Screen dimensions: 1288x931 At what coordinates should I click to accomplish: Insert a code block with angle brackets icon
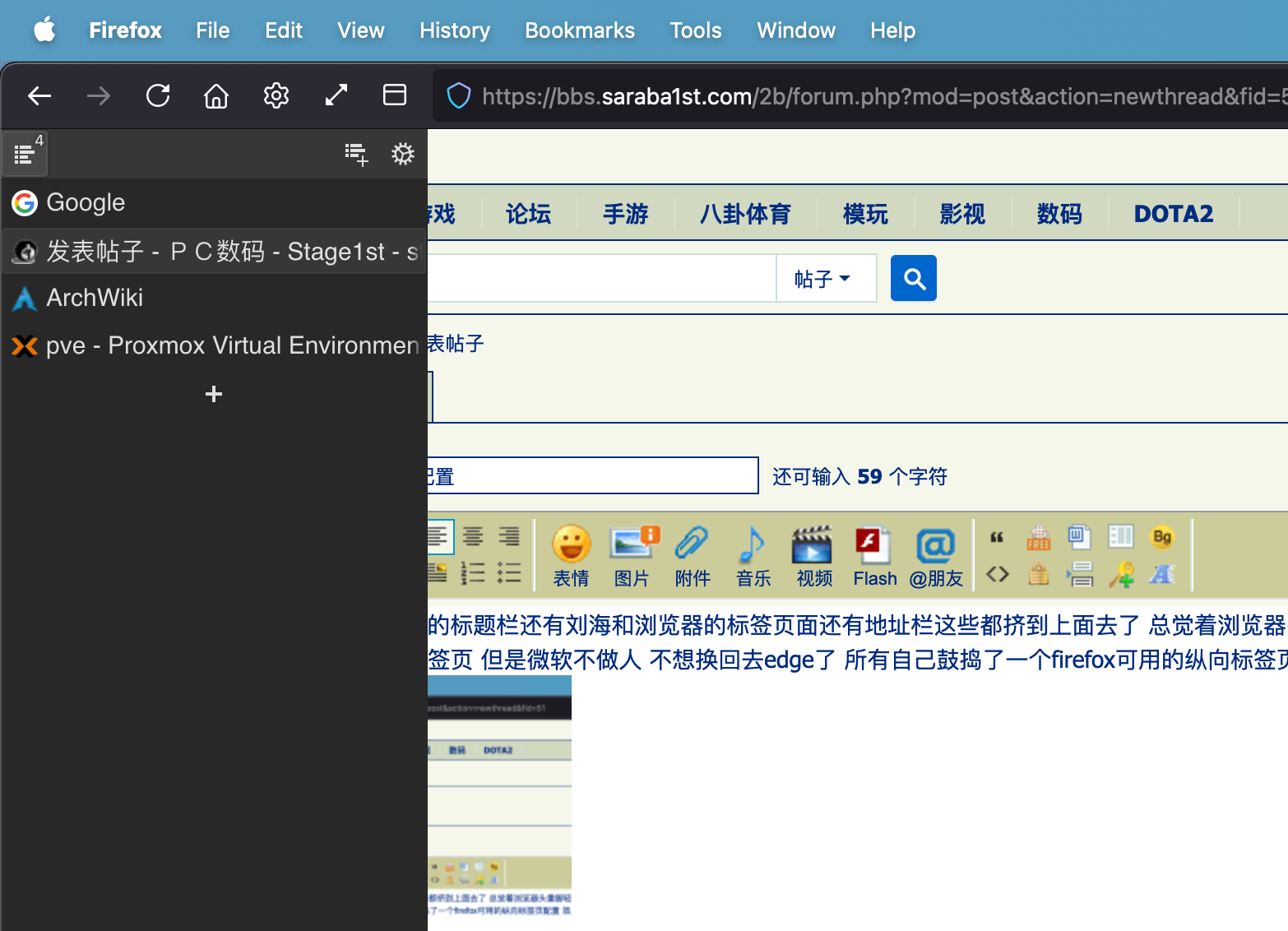pos(998,573)
